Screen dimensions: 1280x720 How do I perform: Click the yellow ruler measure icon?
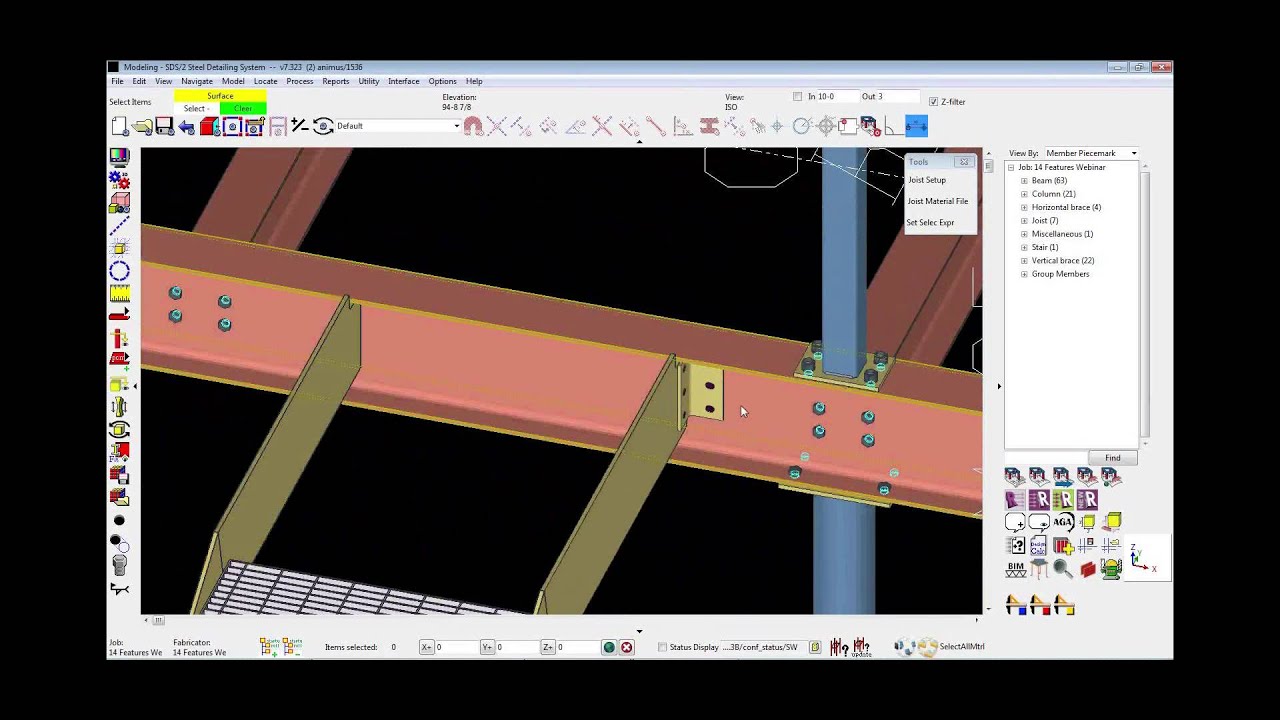click(119, 294)
